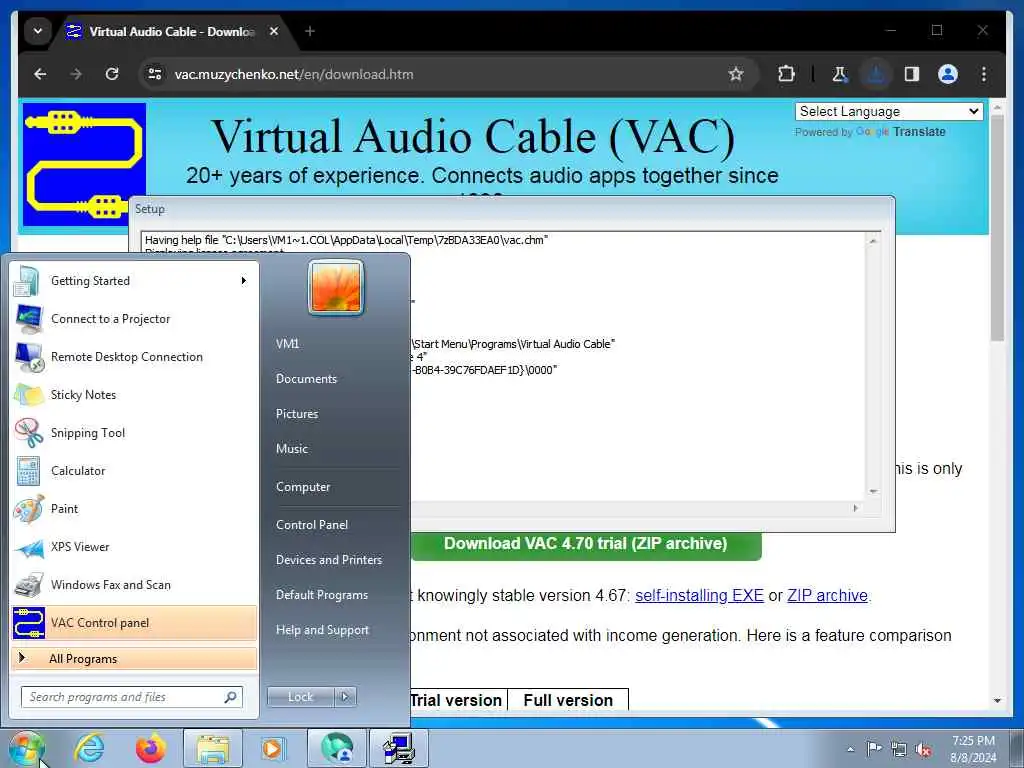Open Chrome profile avatar
1024x768 pixels.
point(948,74)
